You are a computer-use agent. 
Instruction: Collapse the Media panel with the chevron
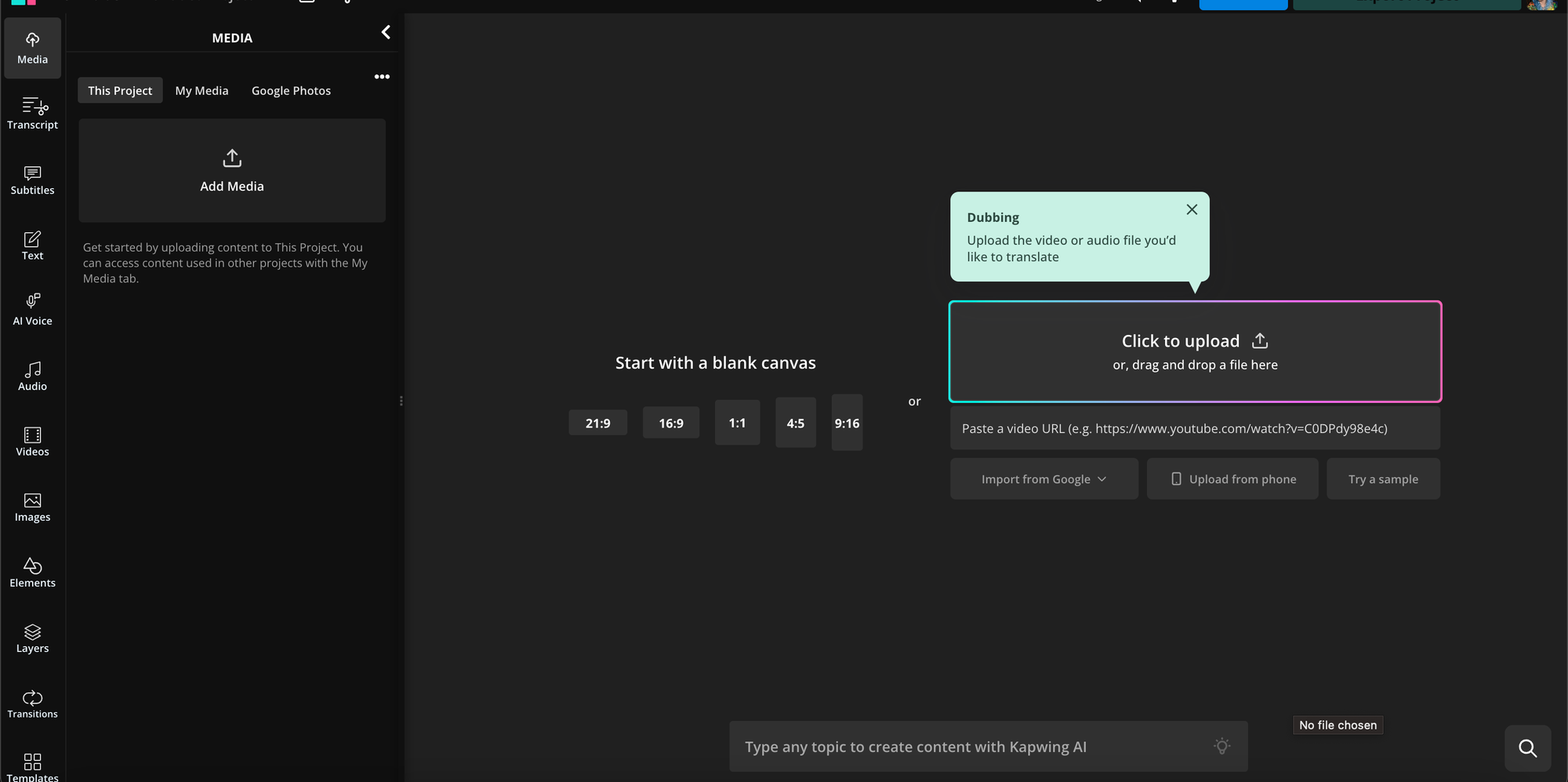pos(385,32)
